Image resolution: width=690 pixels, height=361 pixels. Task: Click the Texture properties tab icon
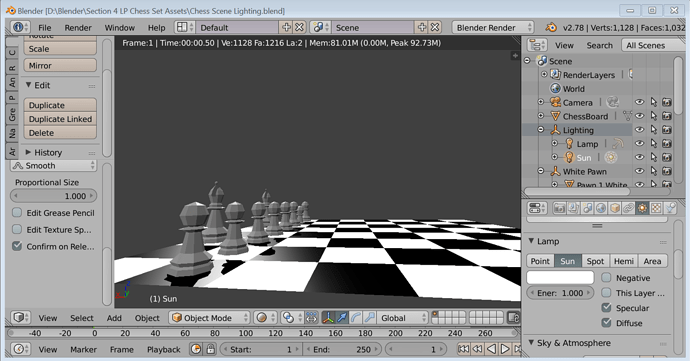656,208
